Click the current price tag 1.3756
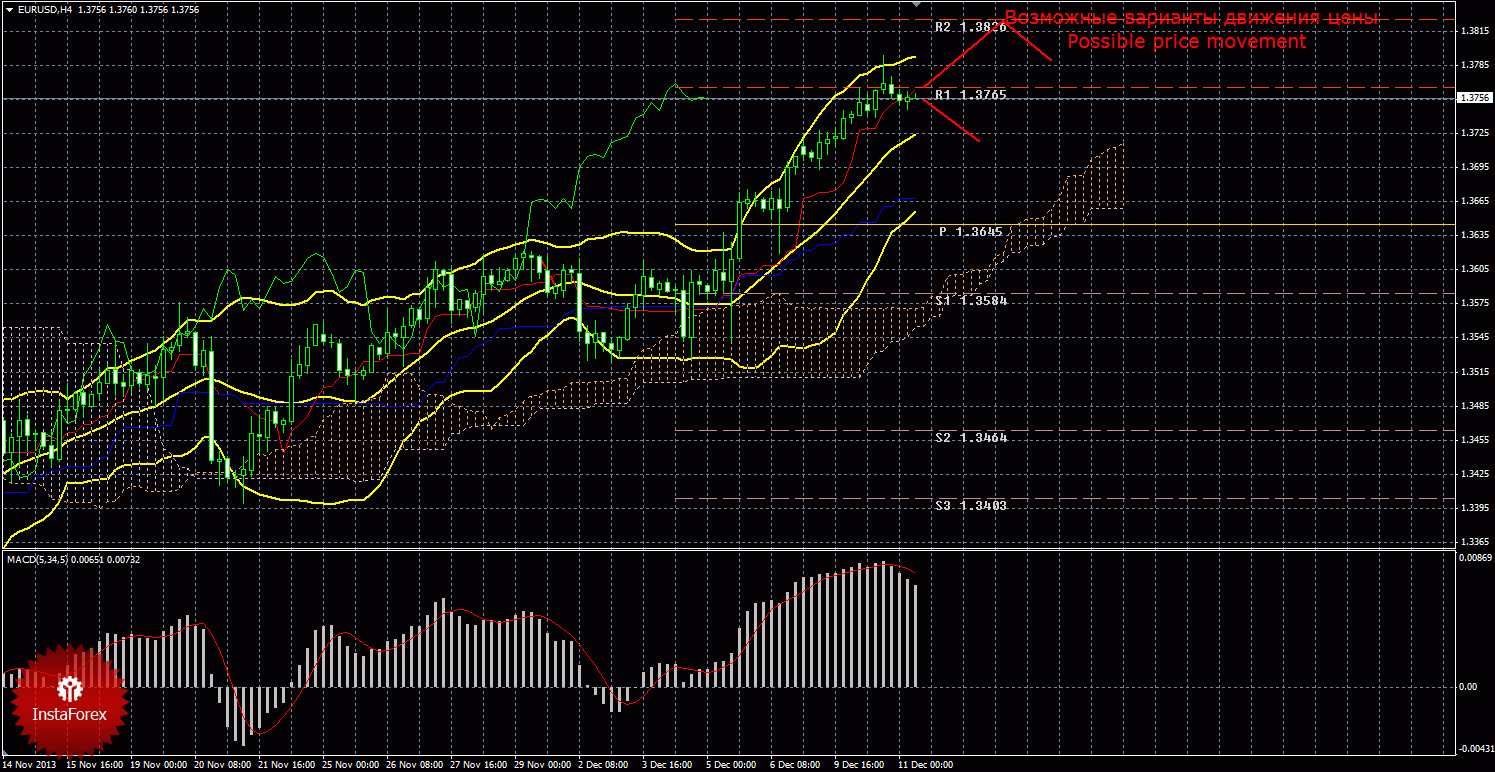The image size is (1495, 772). pyautogui.click(x=1475, y=98)
